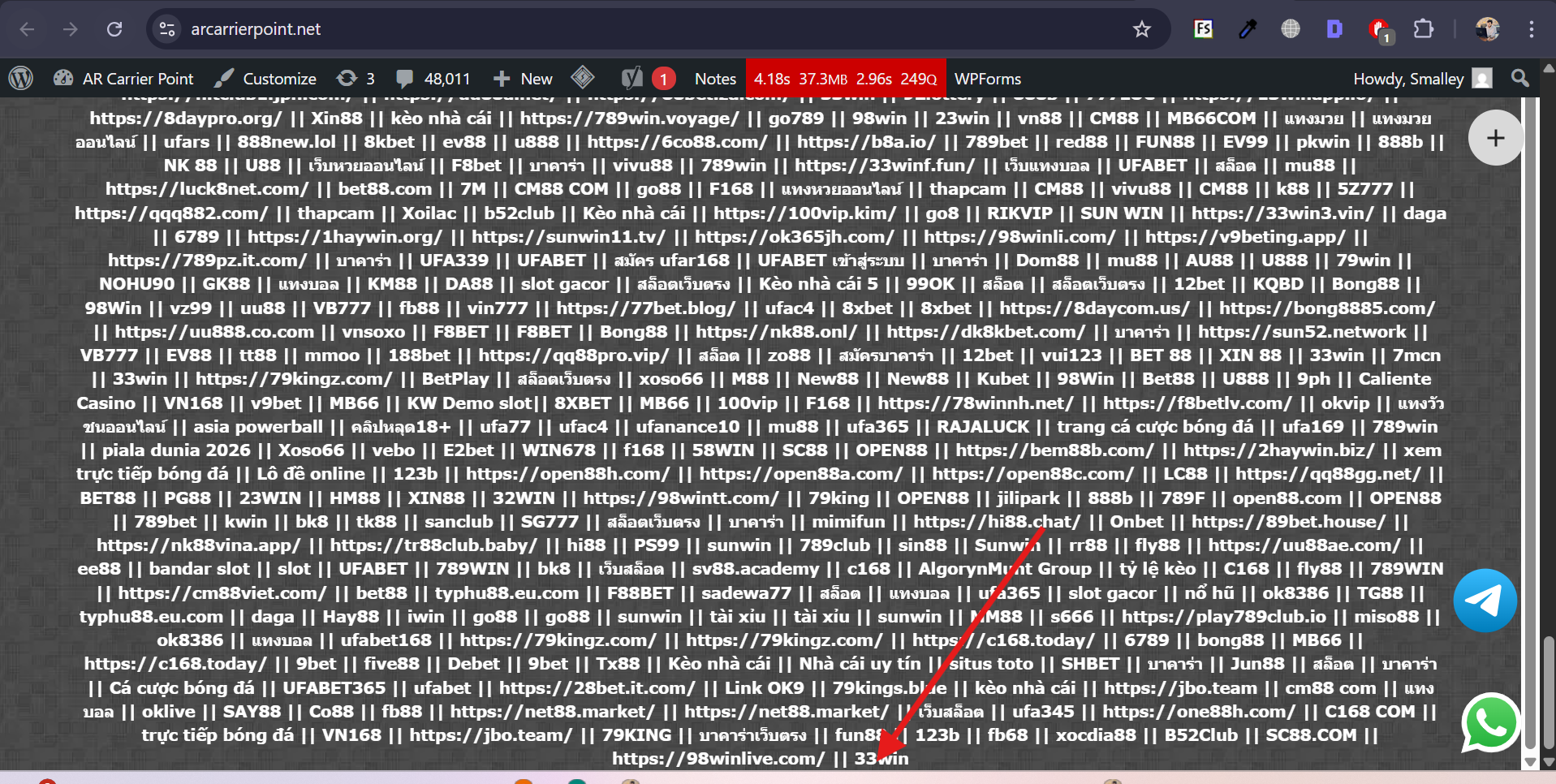The image size is (1556, 784).
Task: Open the AR Carrier Point dashboard menu
Action: coord(123,79)
